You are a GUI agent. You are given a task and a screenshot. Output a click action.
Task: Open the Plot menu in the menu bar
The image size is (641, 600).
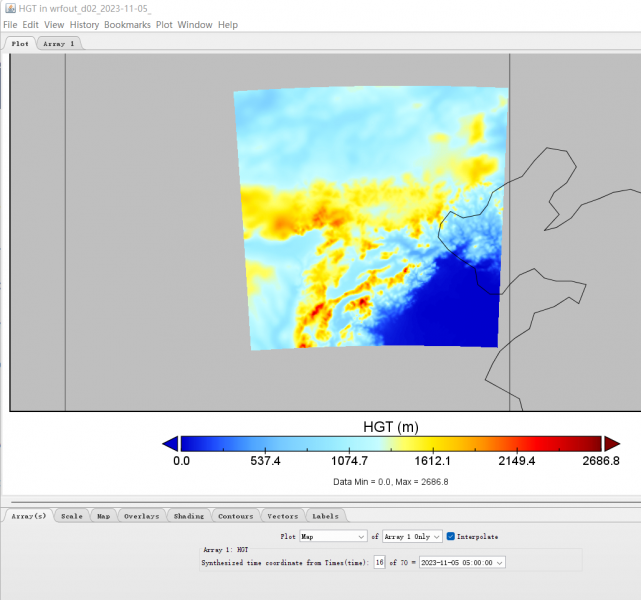(x=164, y=24)
